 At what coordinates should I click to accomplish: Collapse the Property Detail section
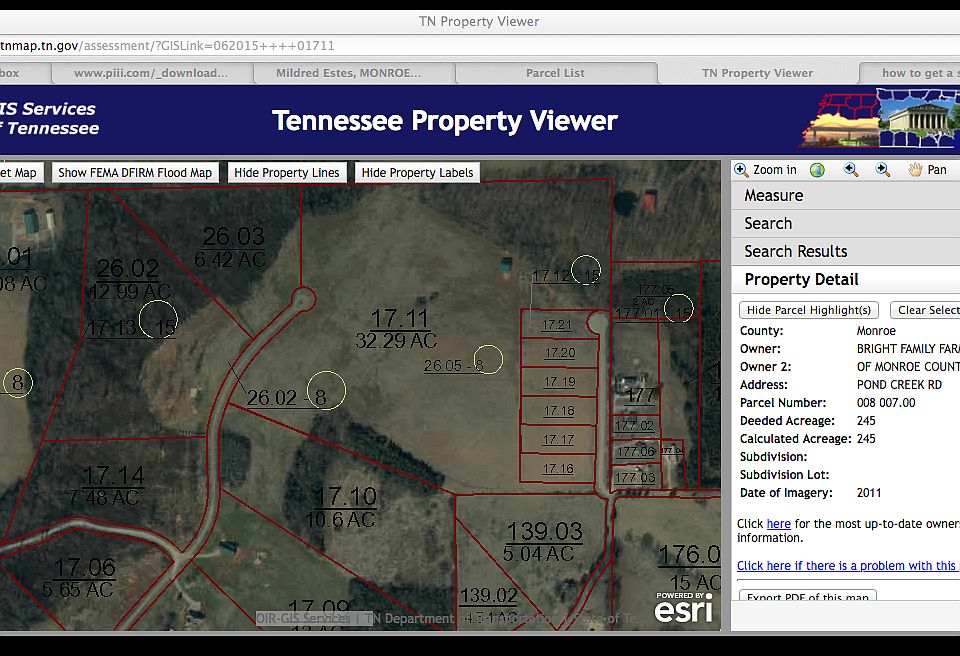point(846,279)
